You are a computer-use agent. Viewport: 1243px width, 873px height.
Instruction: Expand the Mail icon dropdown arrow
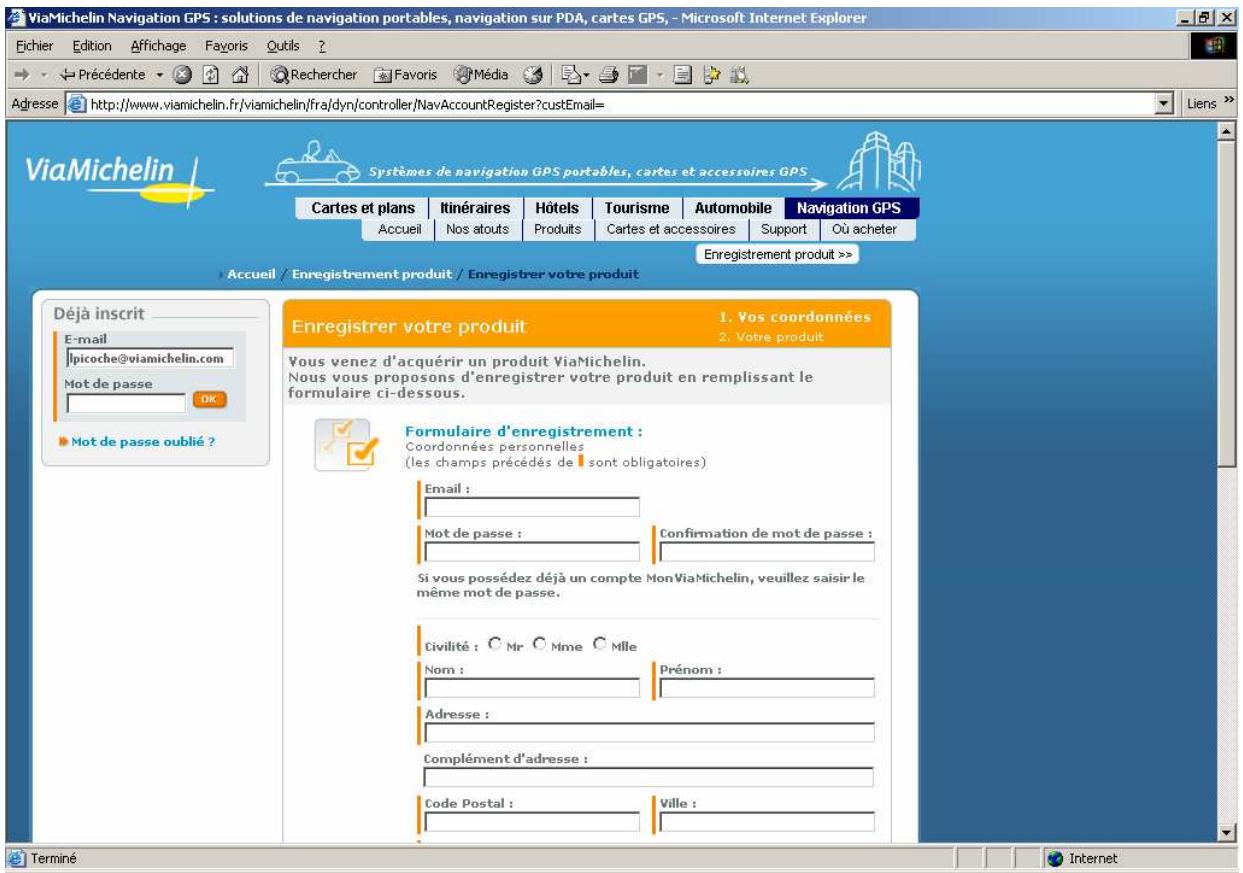[585, 75]
